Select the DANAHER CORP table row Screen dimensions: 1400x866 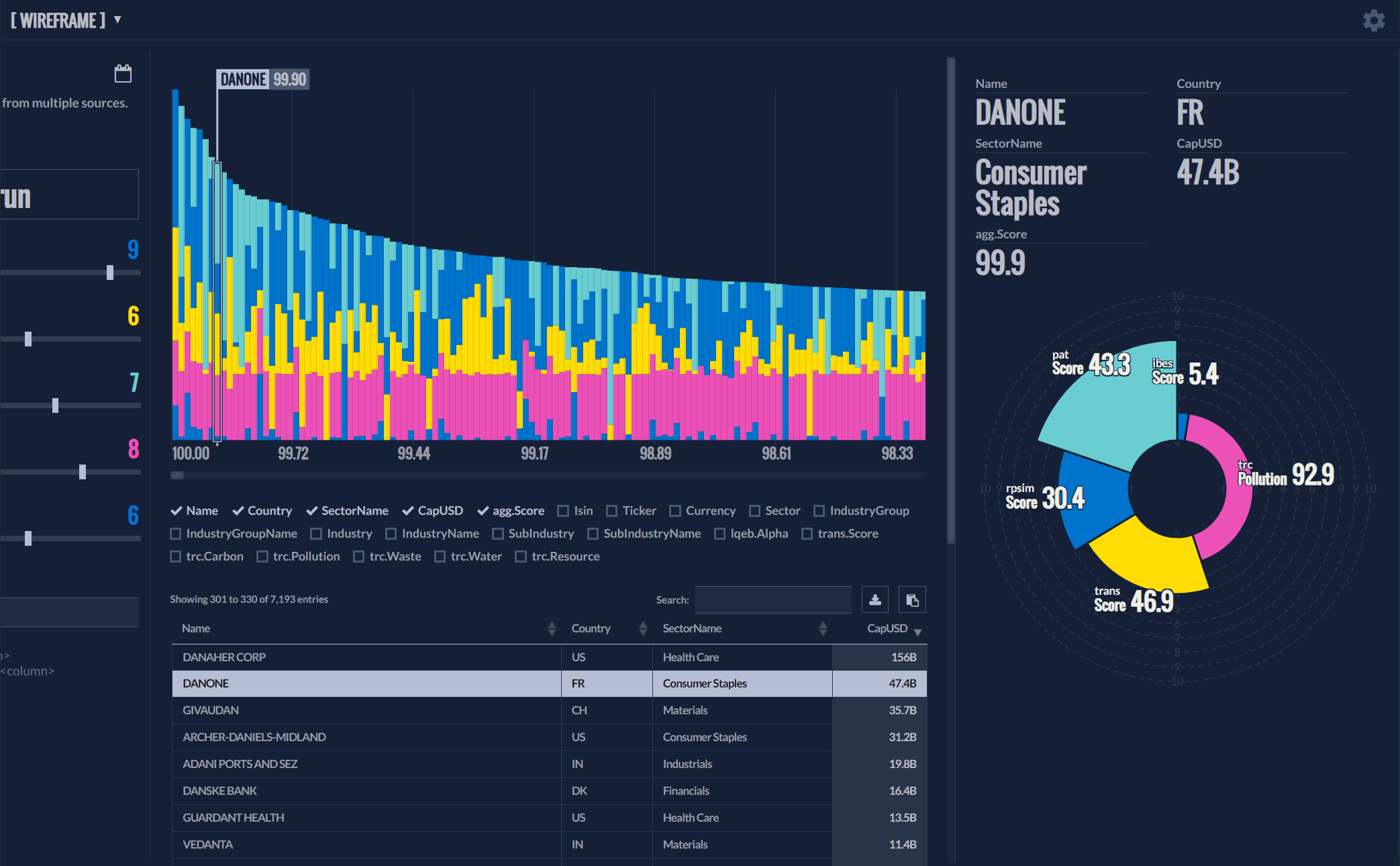549,657
